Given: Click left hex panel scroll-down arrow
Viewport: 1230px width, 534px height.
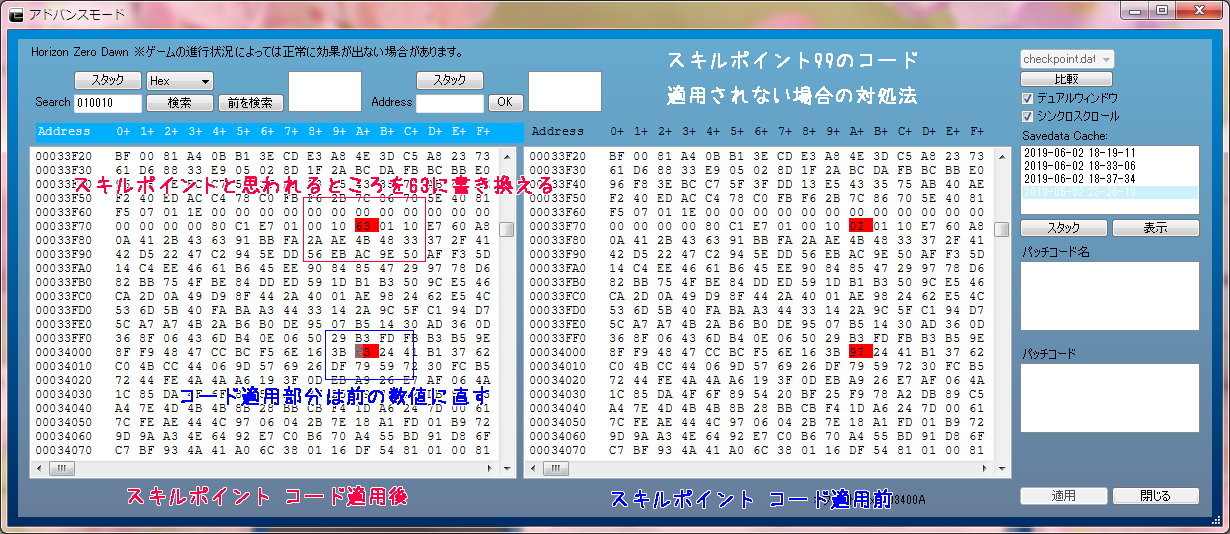Looking at the screenshot, I should [507, 452].
